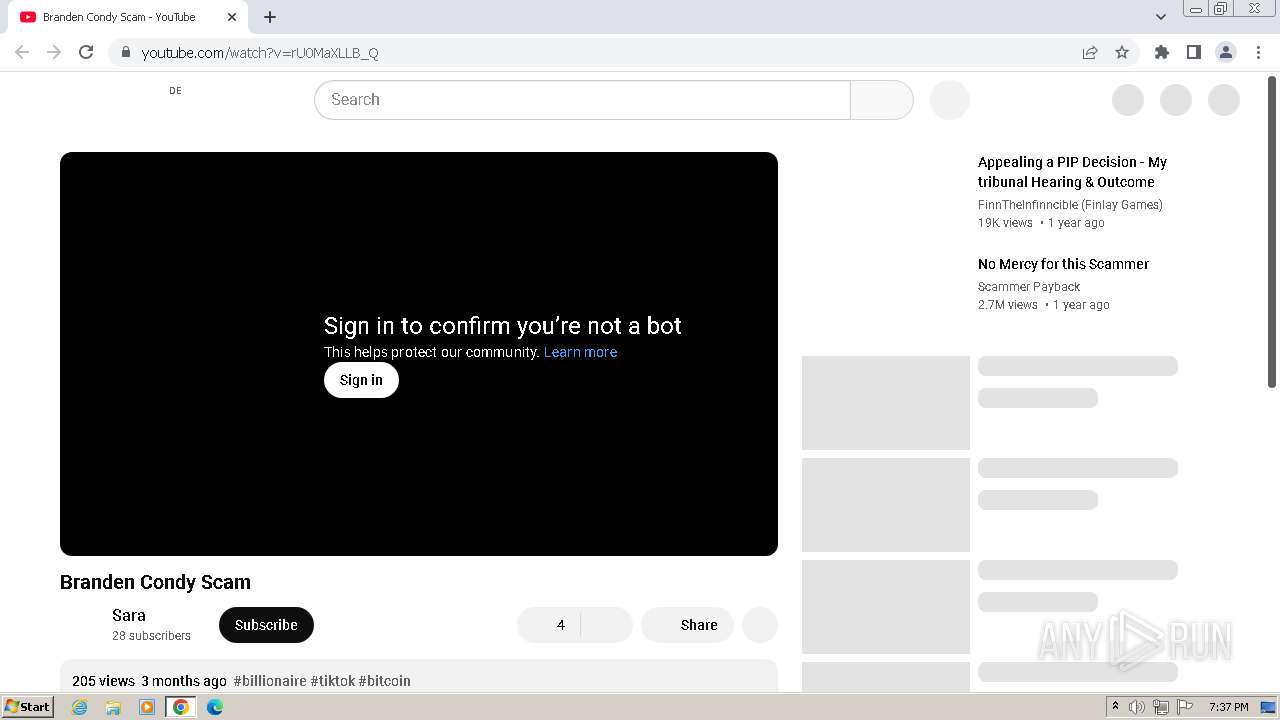This screenshot has width=1280, height=720.
Task: Subscribe to the Sara channel
Action: point(266,625)
